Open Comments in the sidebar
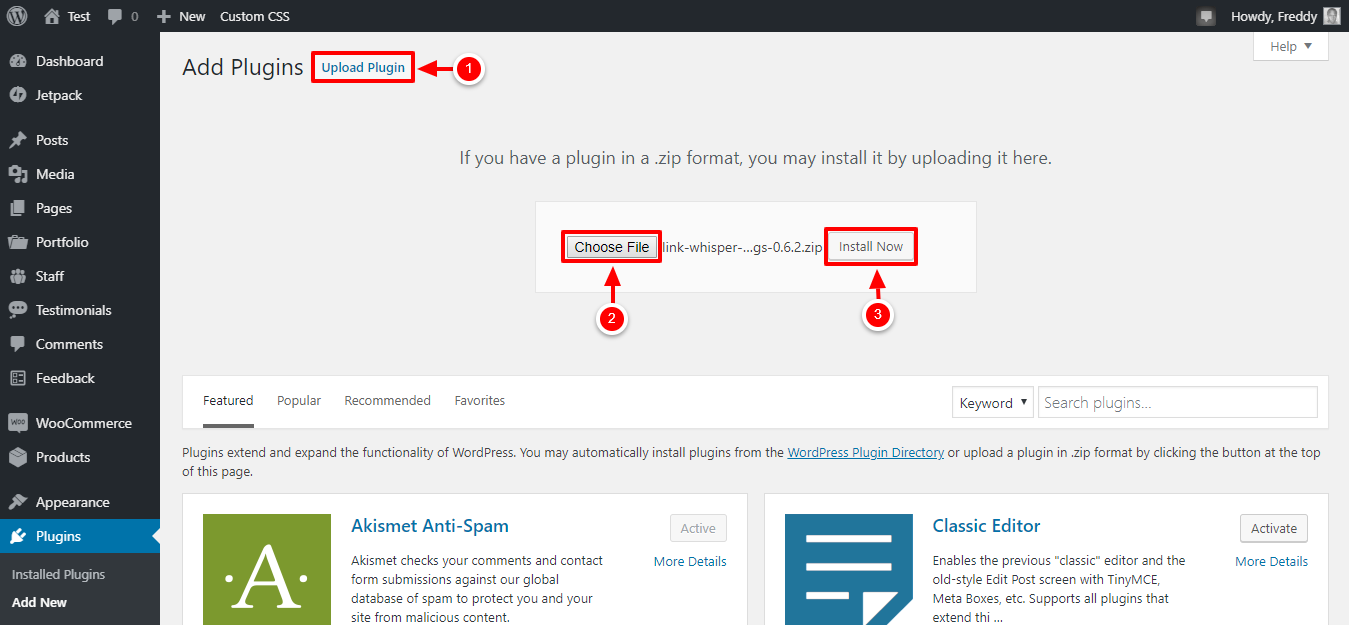Image resolution: width=1349 pixels, height=625 pixels. pos(80,344)
